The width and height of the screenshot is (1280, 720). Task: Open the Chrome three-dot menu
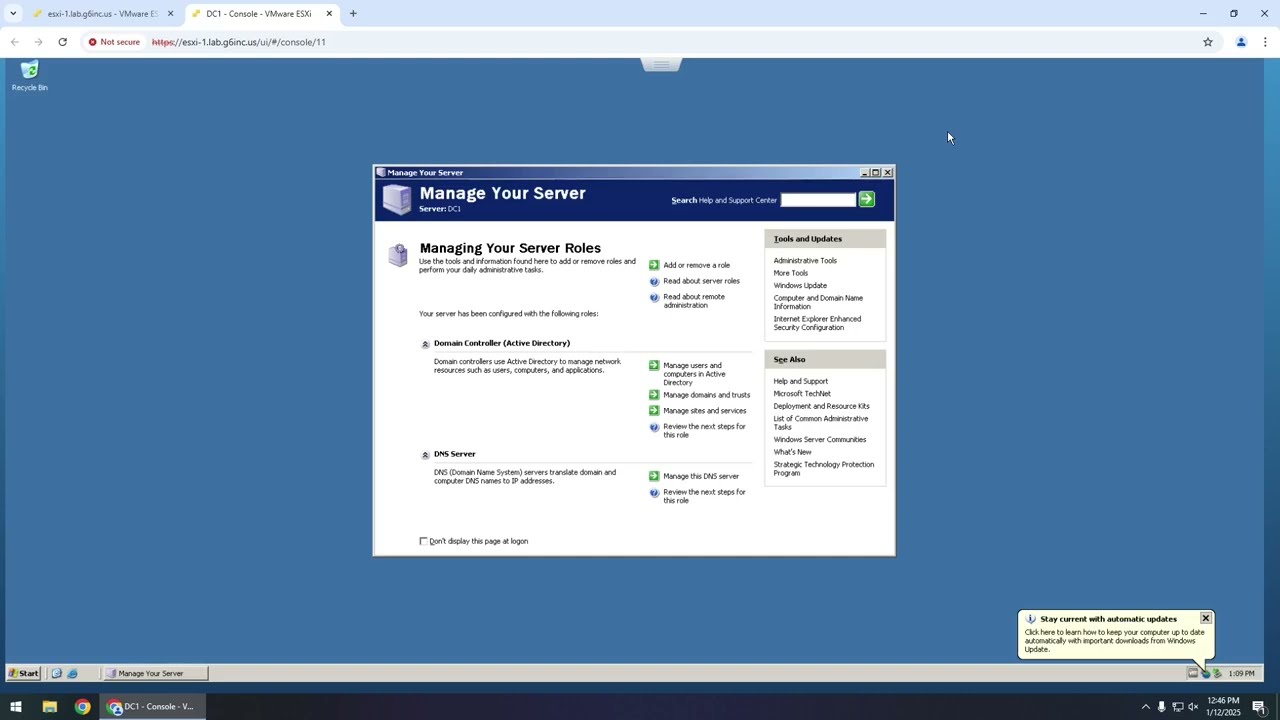[1265, 42]
